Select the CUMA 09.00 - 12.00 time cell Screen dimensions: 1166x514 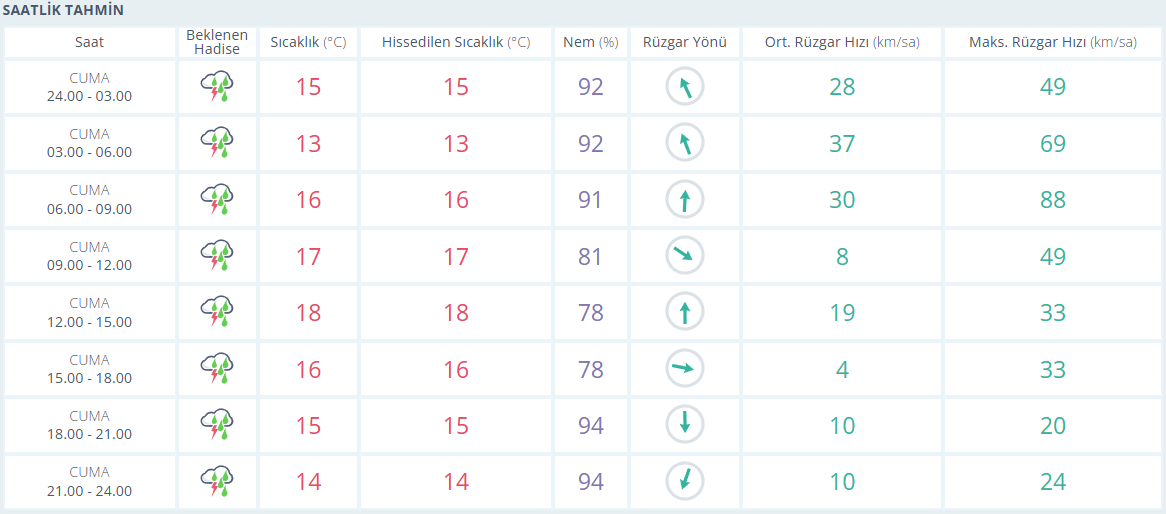[89, 256]
